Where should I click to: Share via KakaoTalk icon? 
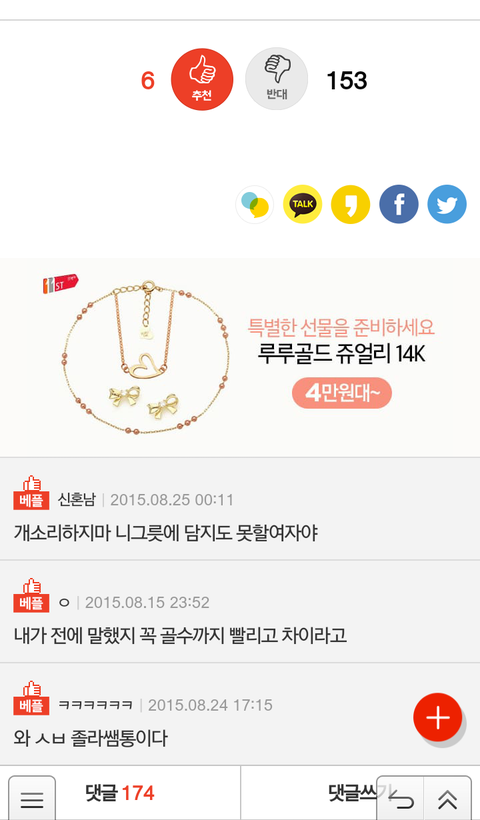click(302, 204)
